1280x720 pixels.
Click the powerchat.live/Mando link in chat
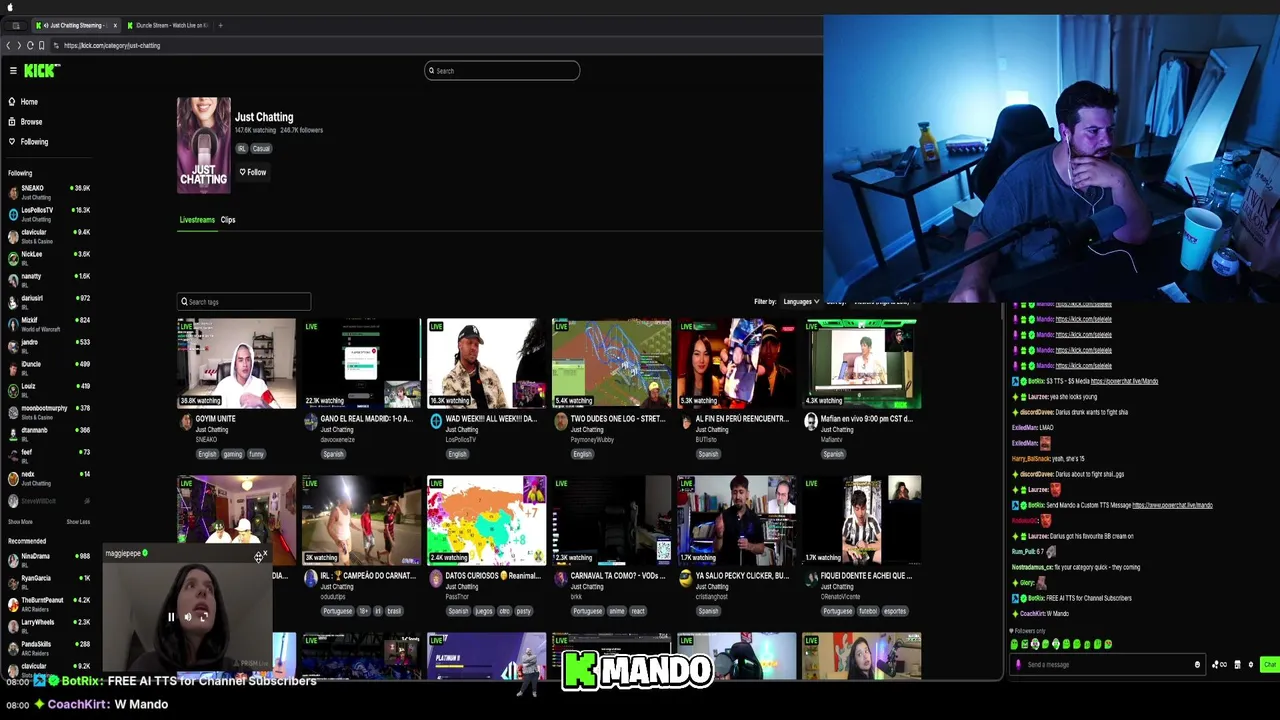tap(1124, 381)
